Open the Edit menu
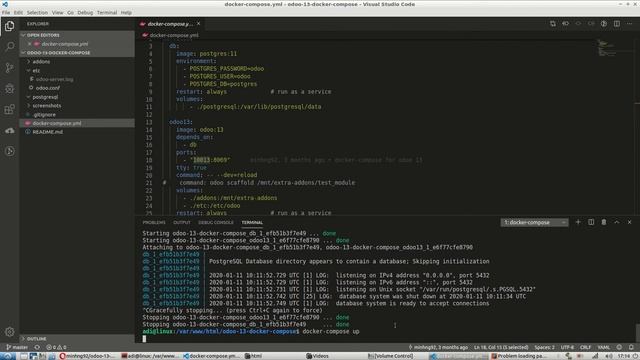The image size is (640, 360). (x=18, y=13)
